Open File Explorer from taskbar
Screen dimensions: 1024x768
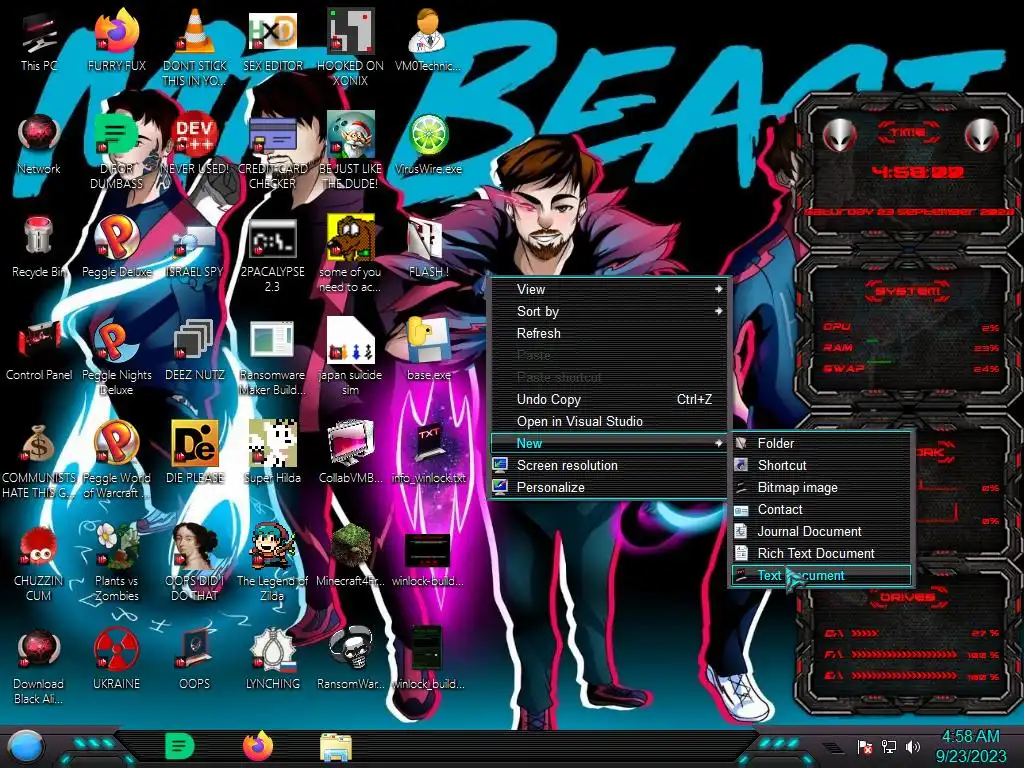tap(336, 747)
